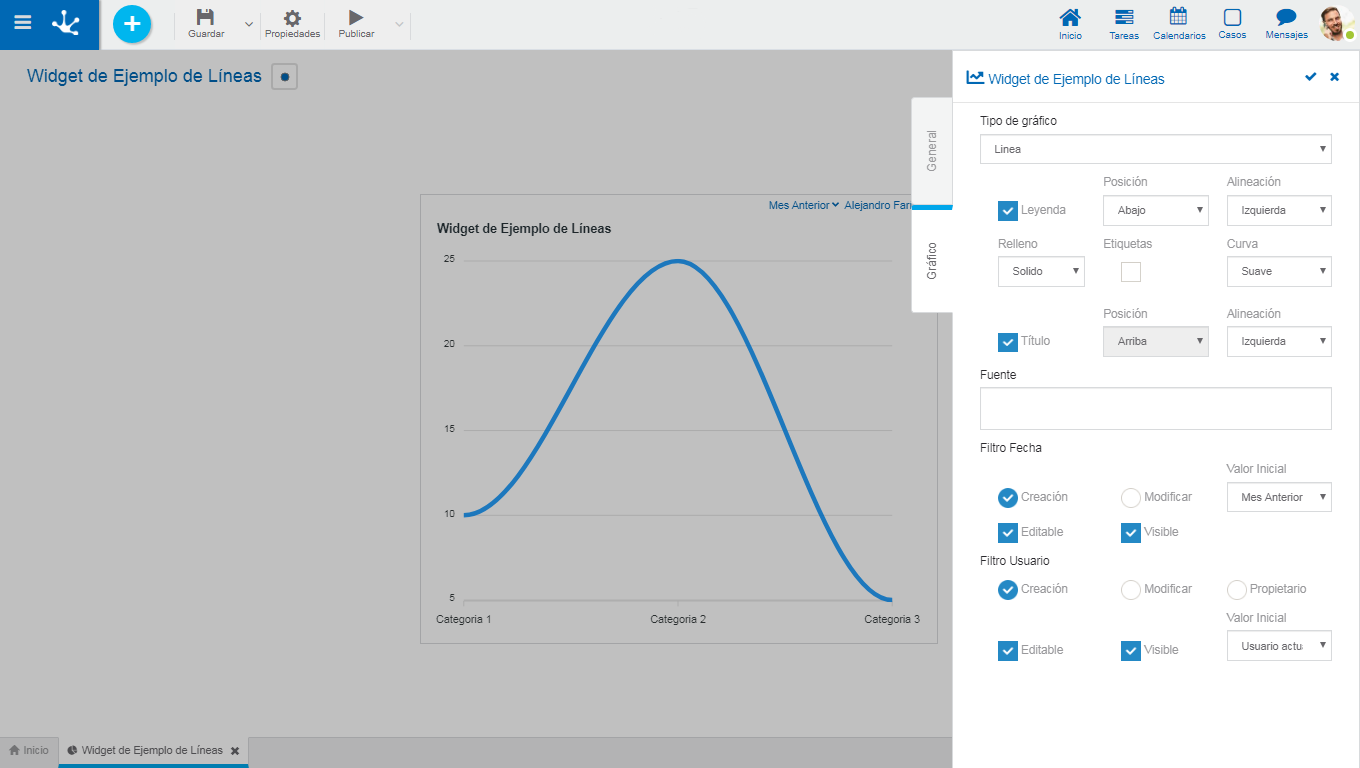Confirm panel changes with checkmark icon
This screenshot has height=768, width=1360.
click(1311, 77)
